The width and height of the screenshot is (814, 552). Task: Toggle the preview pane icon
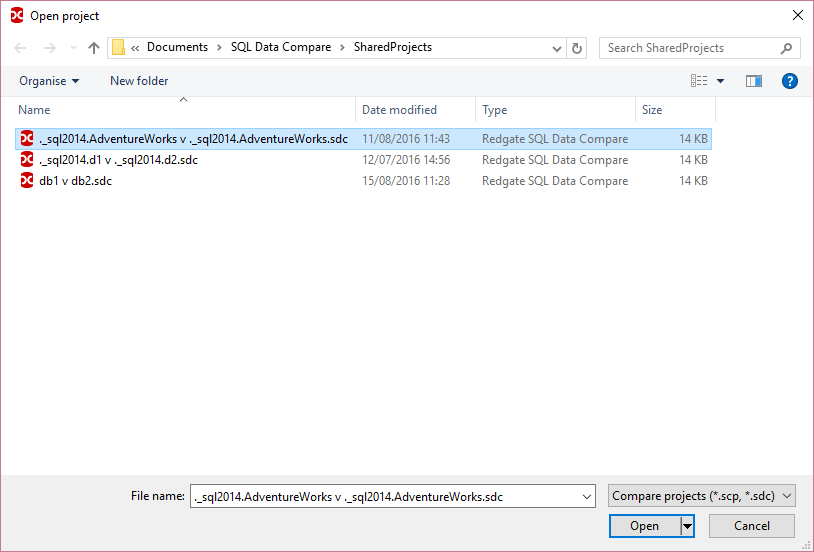tap(754, 81)
